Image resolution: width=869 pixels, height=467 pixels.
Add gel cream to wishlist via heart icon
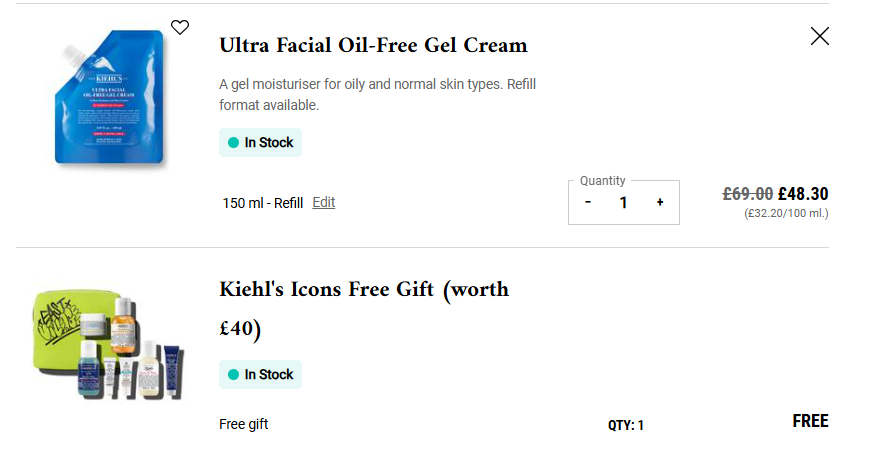[180, 28]
